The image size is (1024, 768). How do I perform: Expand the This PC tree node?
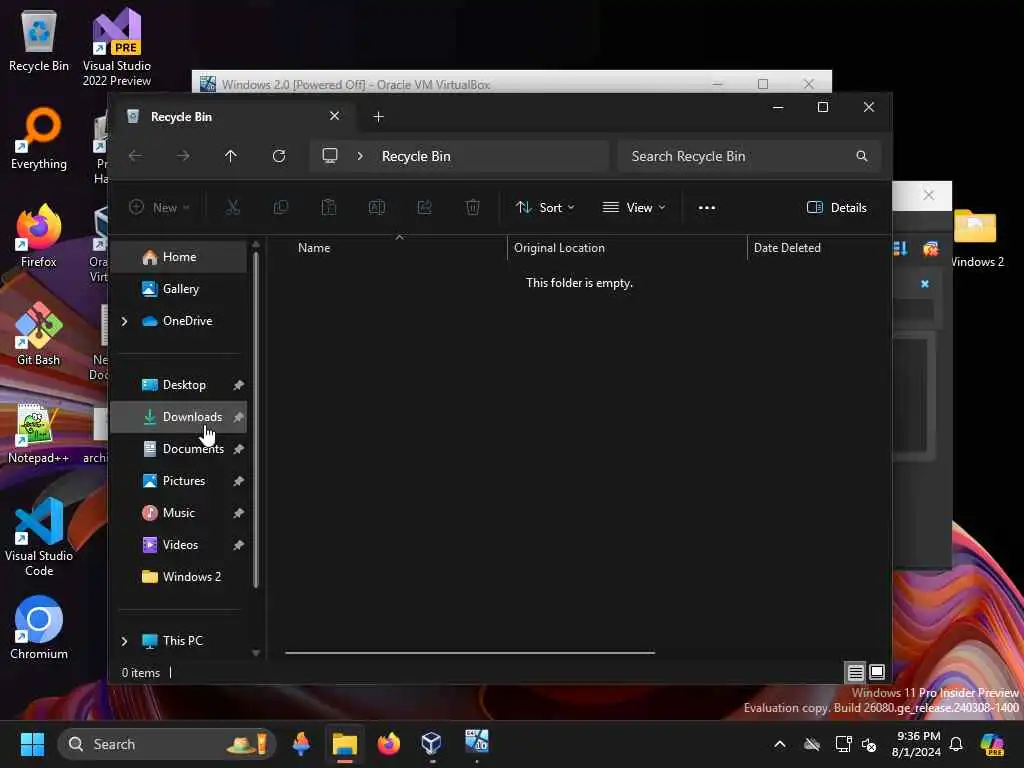(x=124, y=641)
